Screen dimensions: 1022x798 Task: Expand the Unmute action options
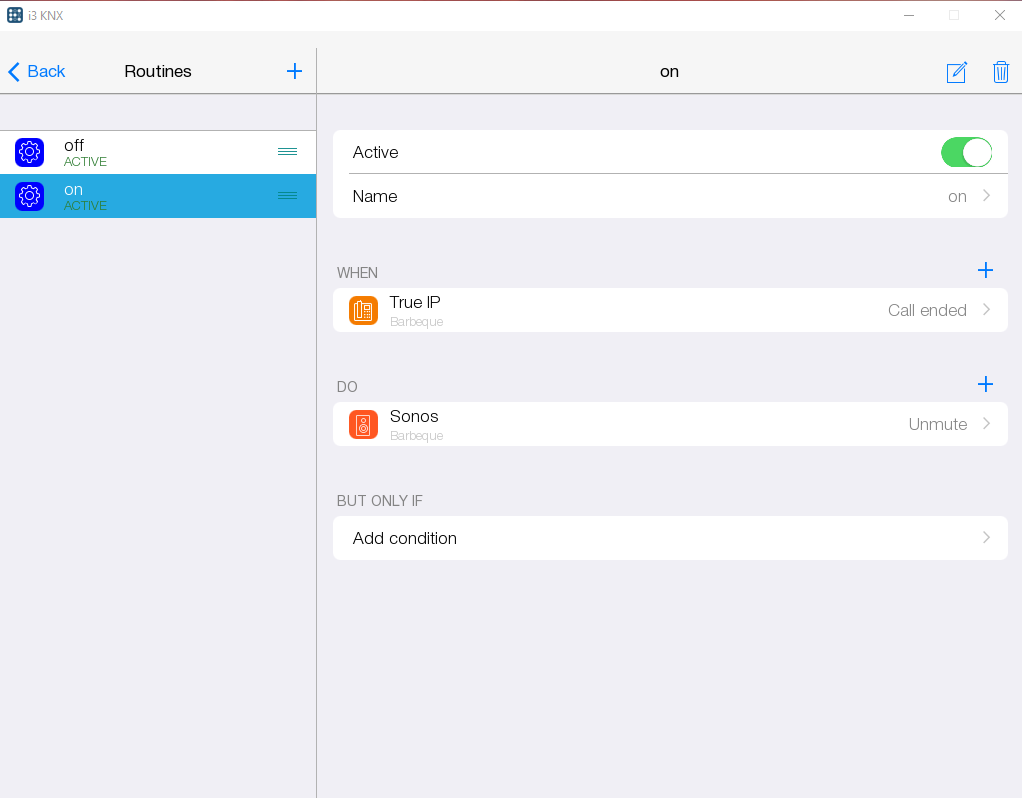(986, 424)
